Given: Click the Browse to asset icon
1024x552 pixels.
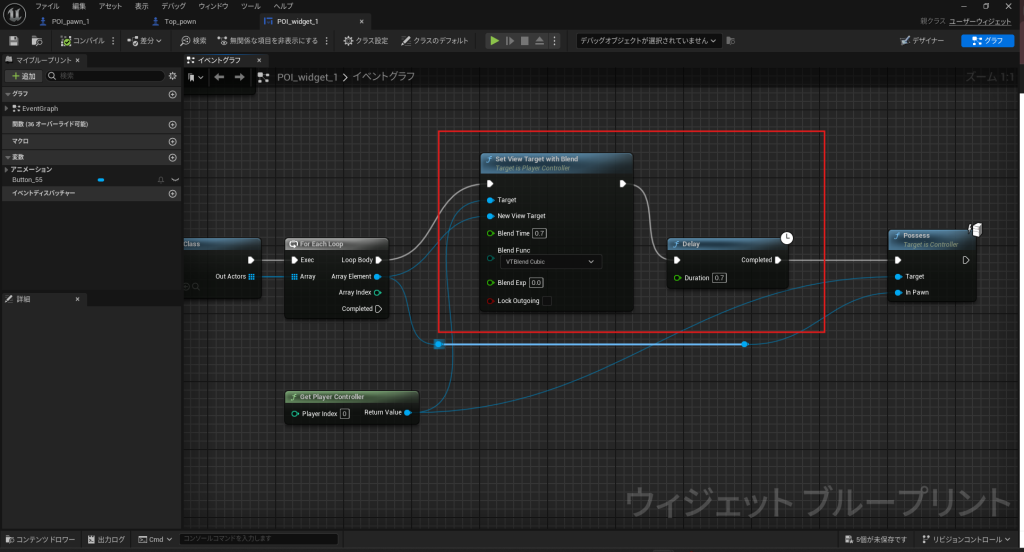Looking at the screenshot, I should (37, 41).
